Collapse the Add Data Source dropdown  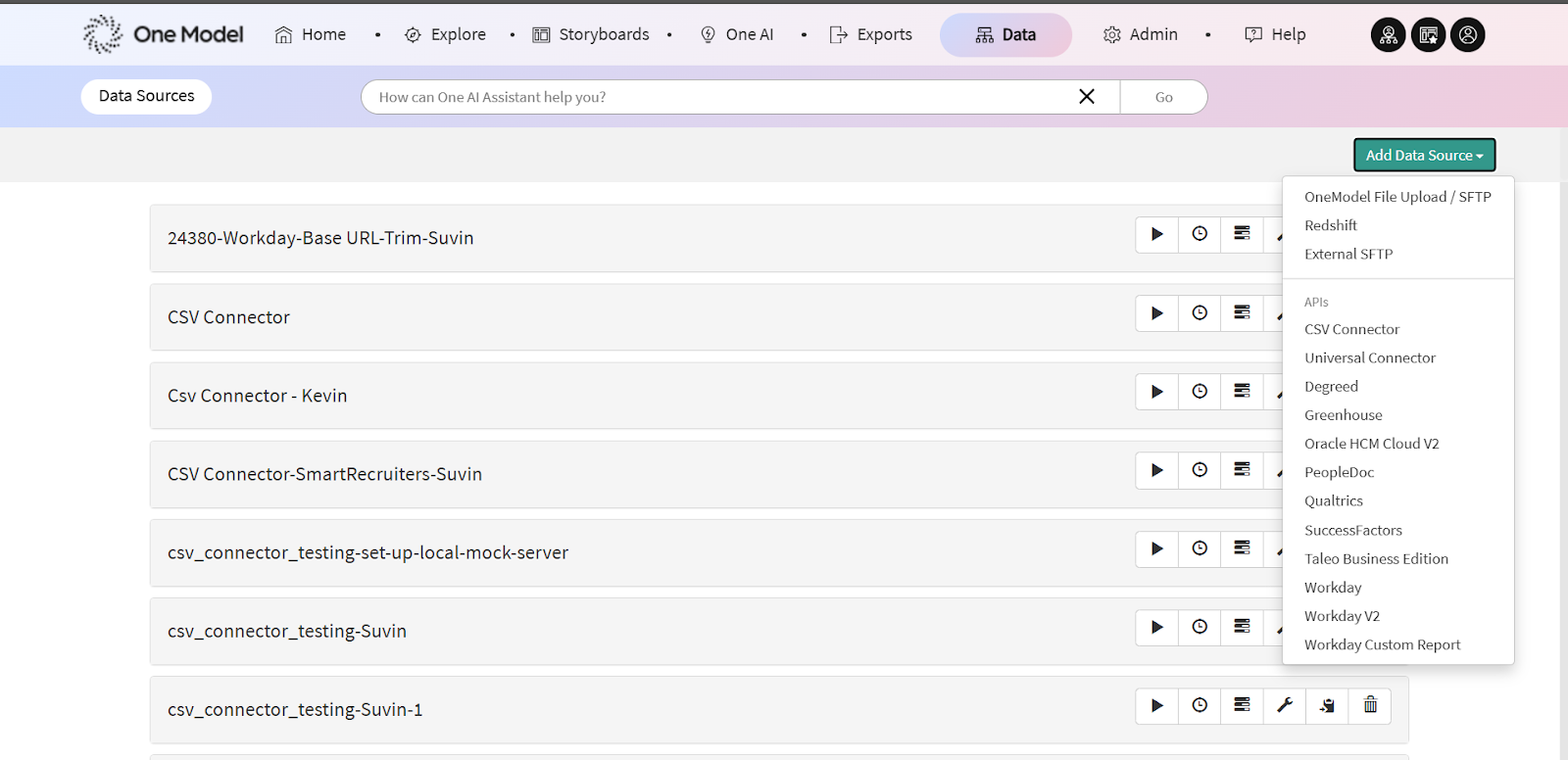[x=1424, y=155]
